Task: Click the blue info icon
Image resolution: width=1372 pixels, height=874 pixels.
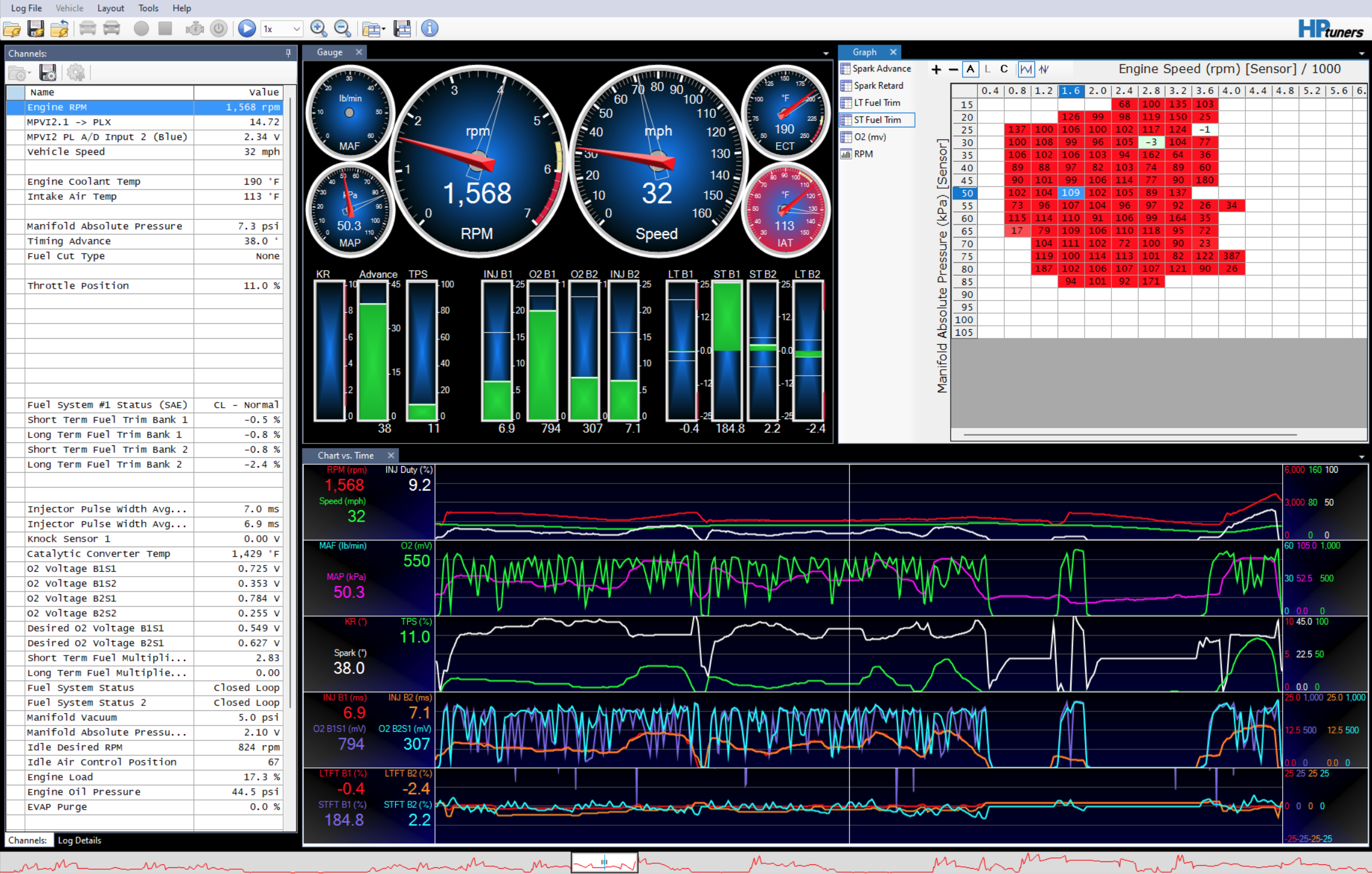Action: tap(429, 29)
